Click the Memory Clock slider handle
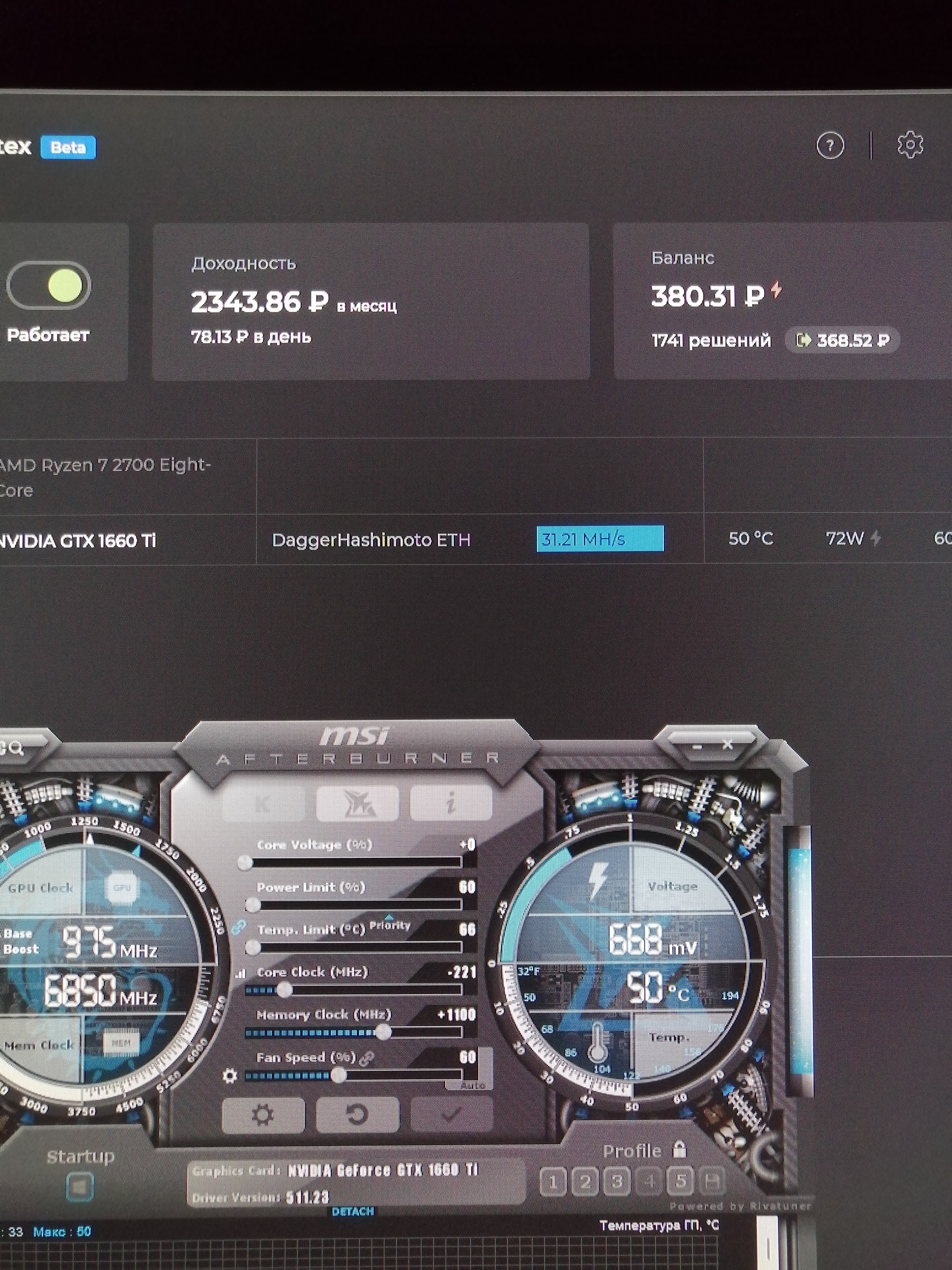 click(x=383, y=1032)
